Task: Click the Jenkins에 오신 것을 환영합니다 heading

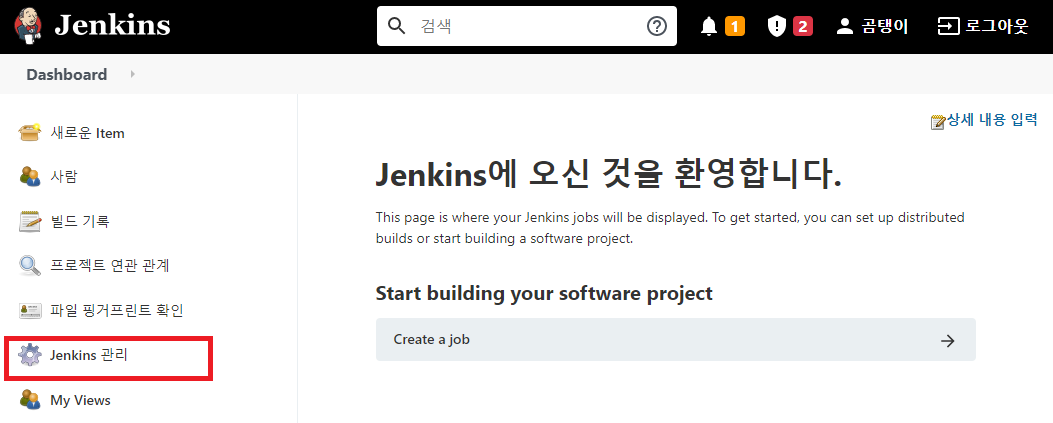Action: [608, 175]
